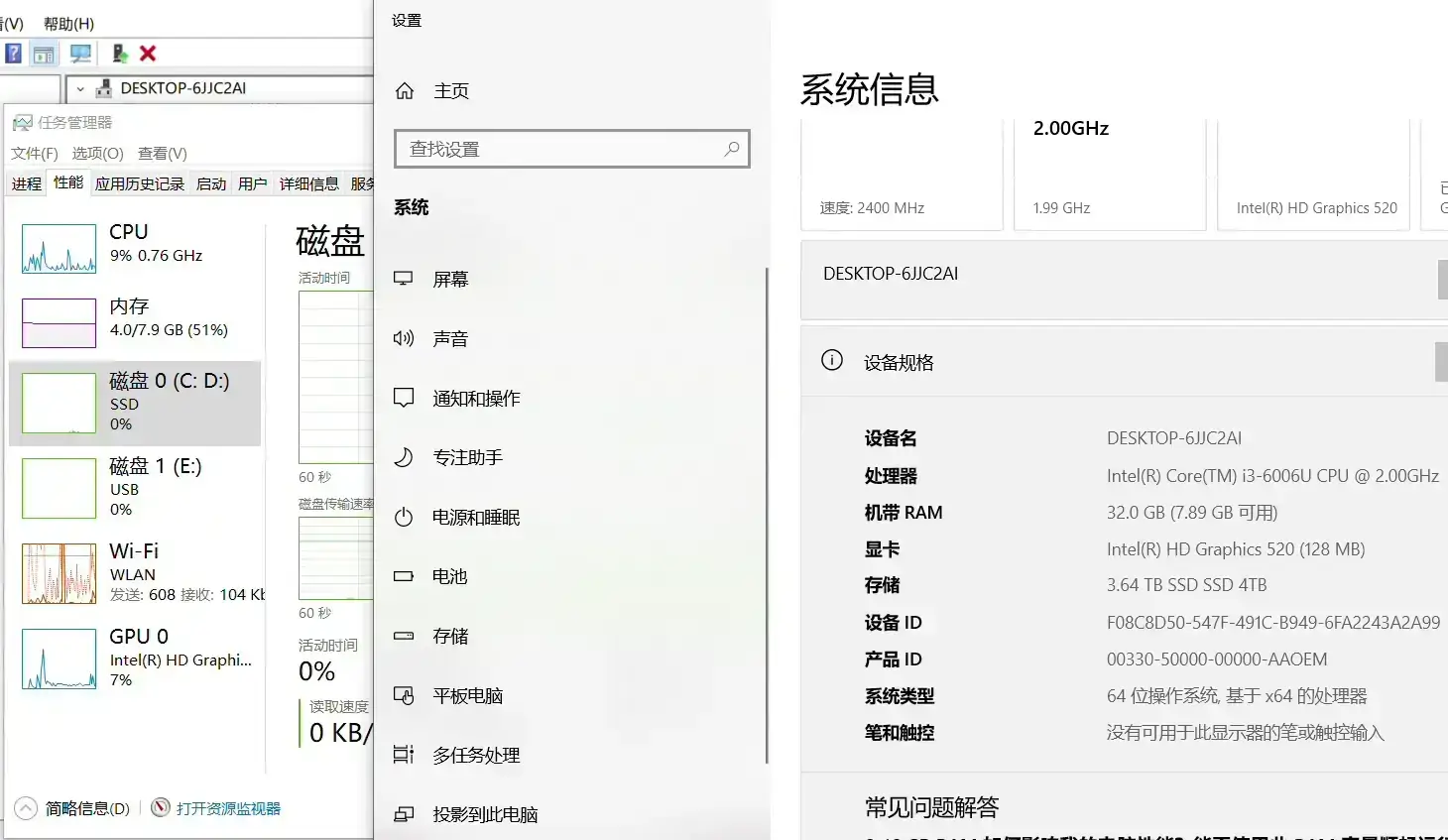Select the 声音 speaker icon in Settings

[x=404, y=338]
